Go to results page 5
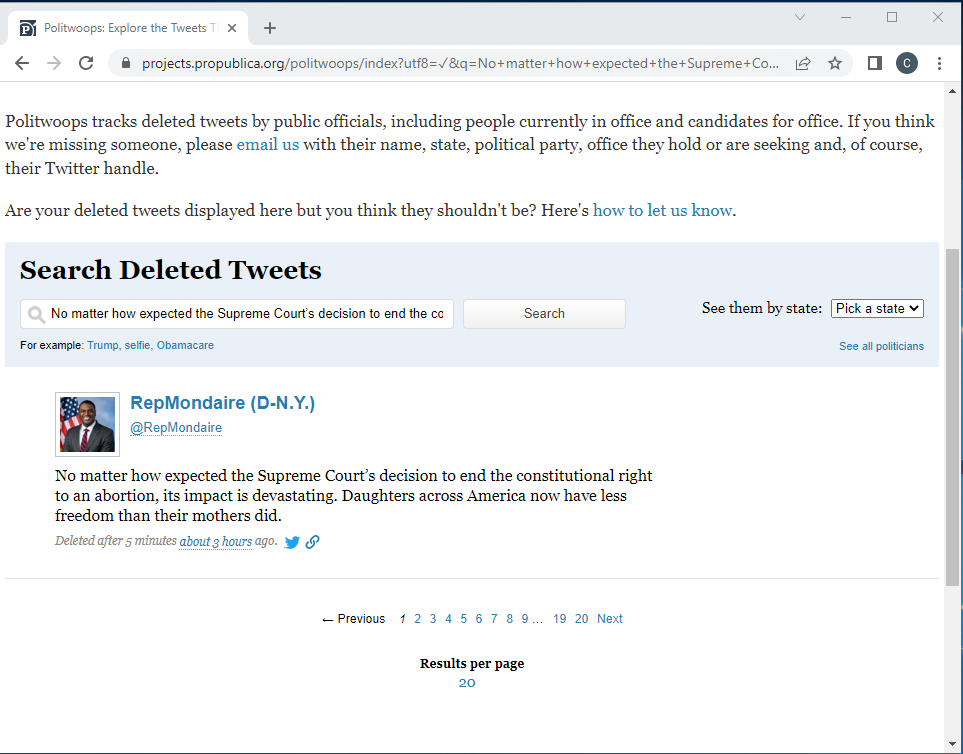The height and width of the screenshot is (754, 963). 464,619
